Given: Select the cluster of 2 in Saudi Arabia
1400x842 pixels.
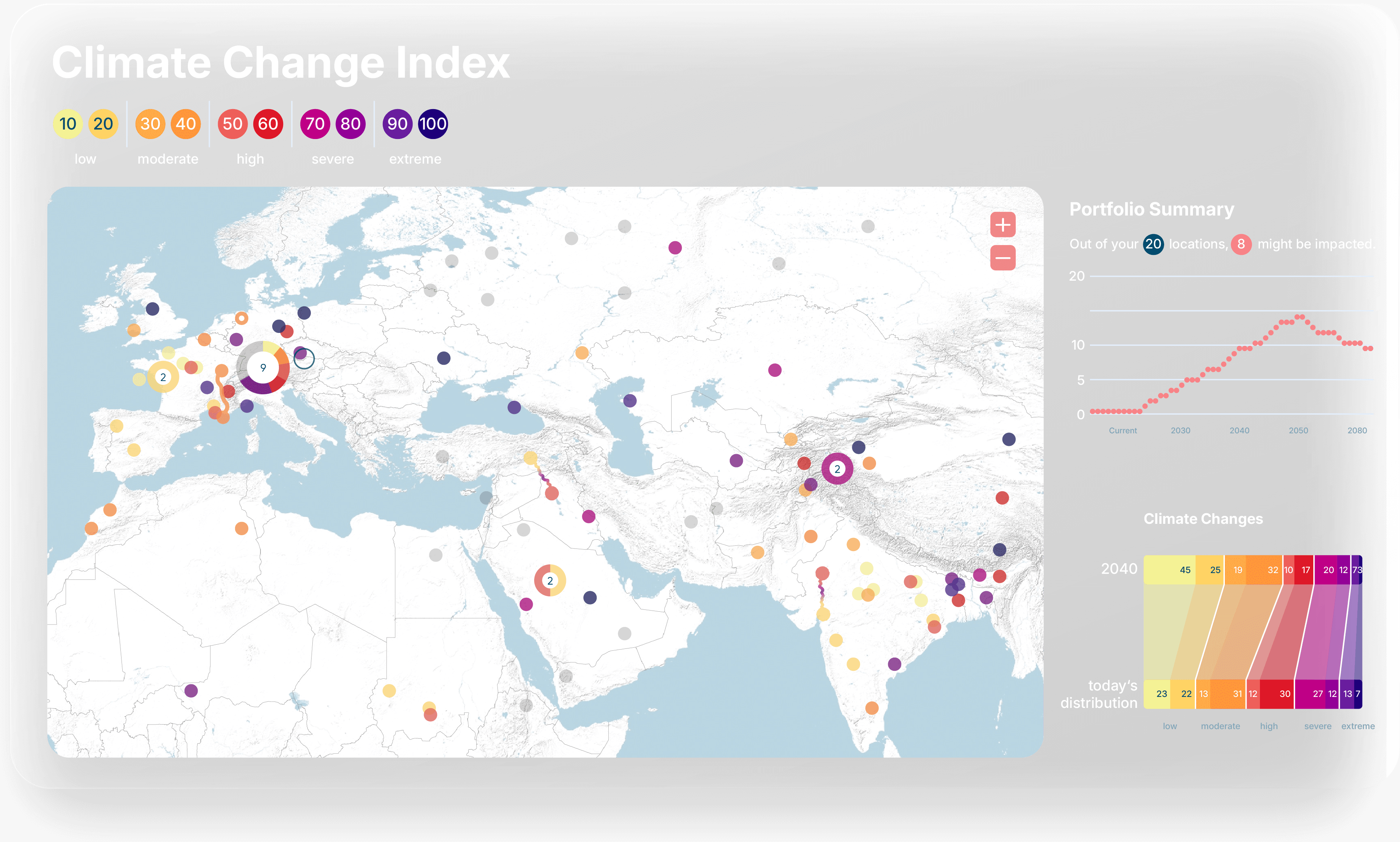Looking at the screenshot, I should tap(550, 580).
